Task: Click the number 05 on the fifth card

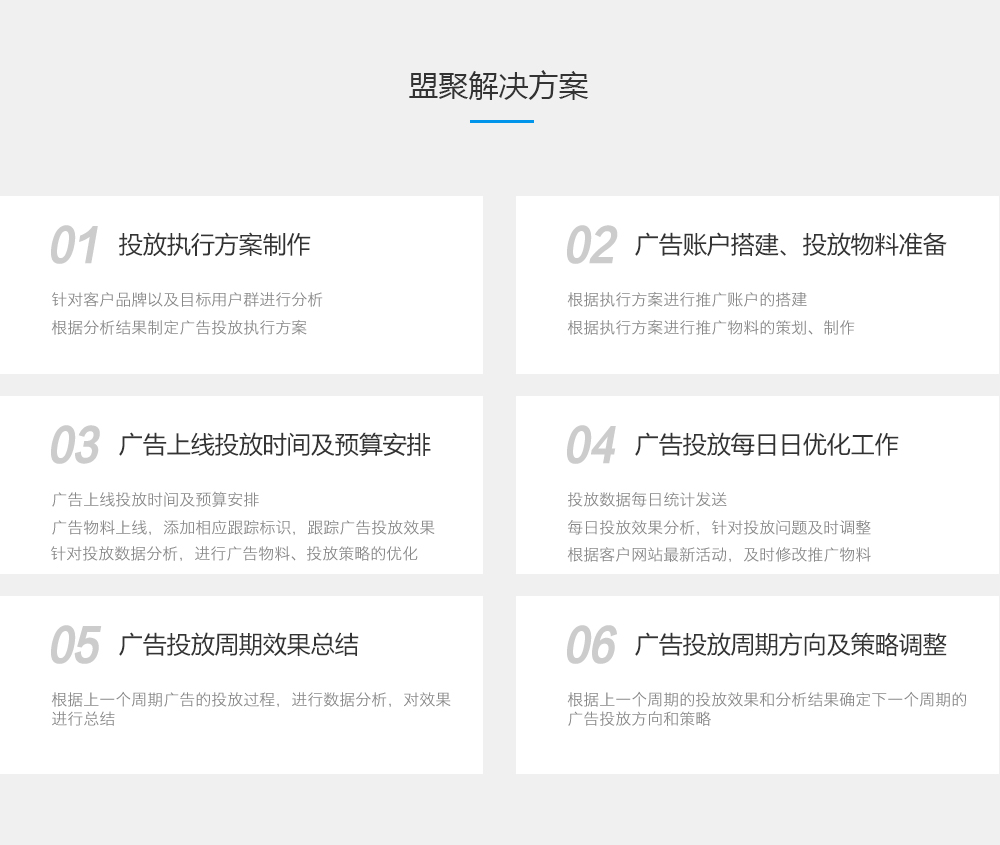Action: click(x=75, y=646)
